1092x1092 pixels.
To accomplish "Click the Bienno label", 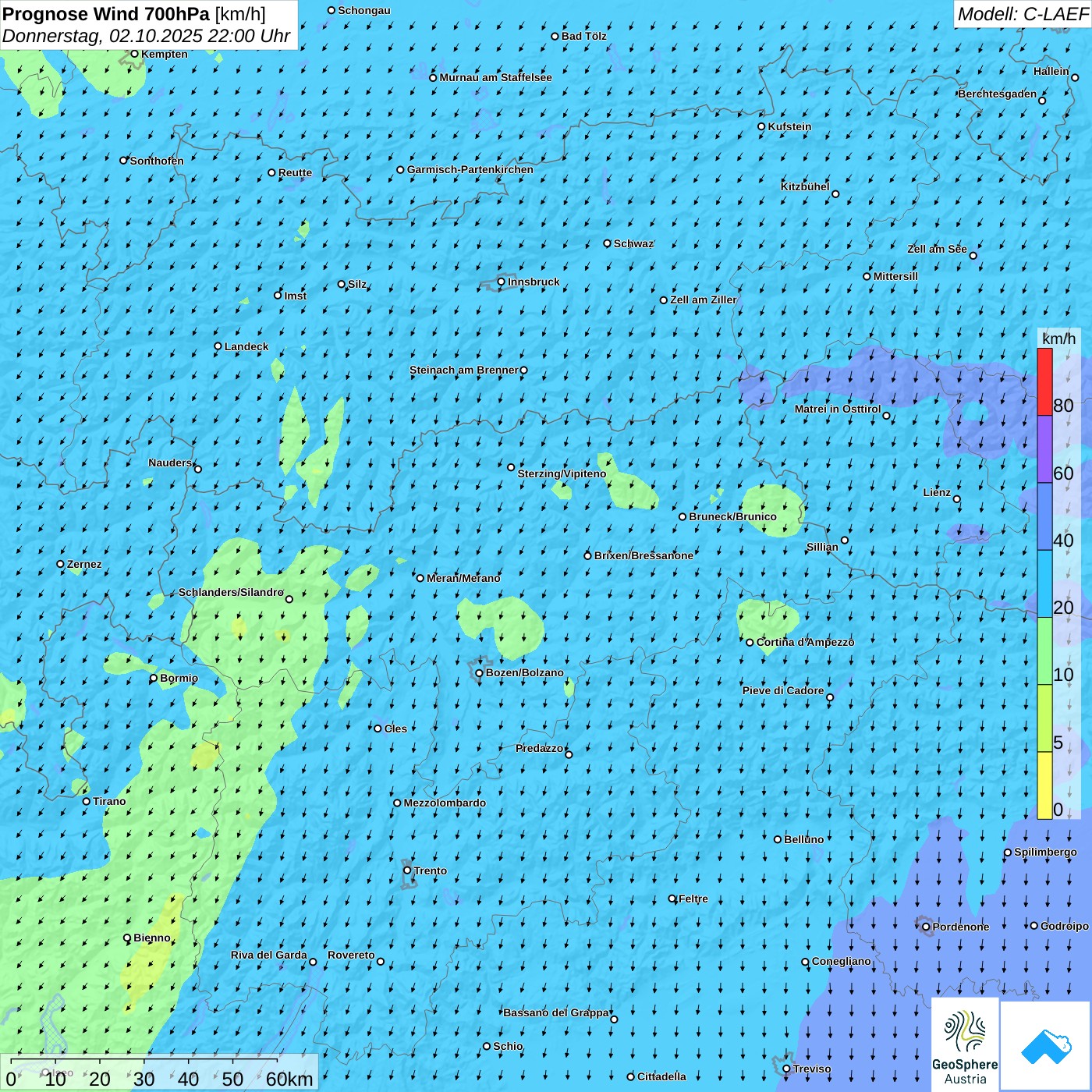I will [x=151, y=938].
